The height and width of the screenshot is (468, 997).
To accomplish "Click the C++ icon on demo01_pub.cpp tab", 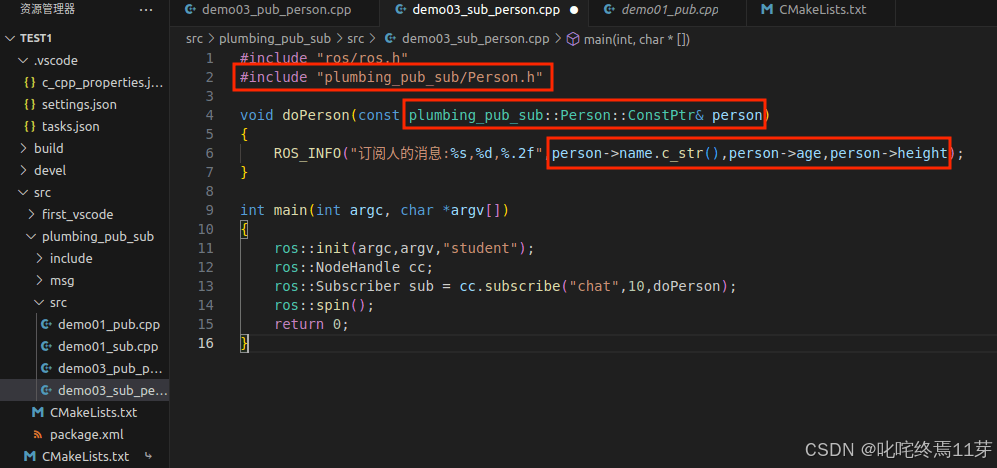I will (609, 10).
